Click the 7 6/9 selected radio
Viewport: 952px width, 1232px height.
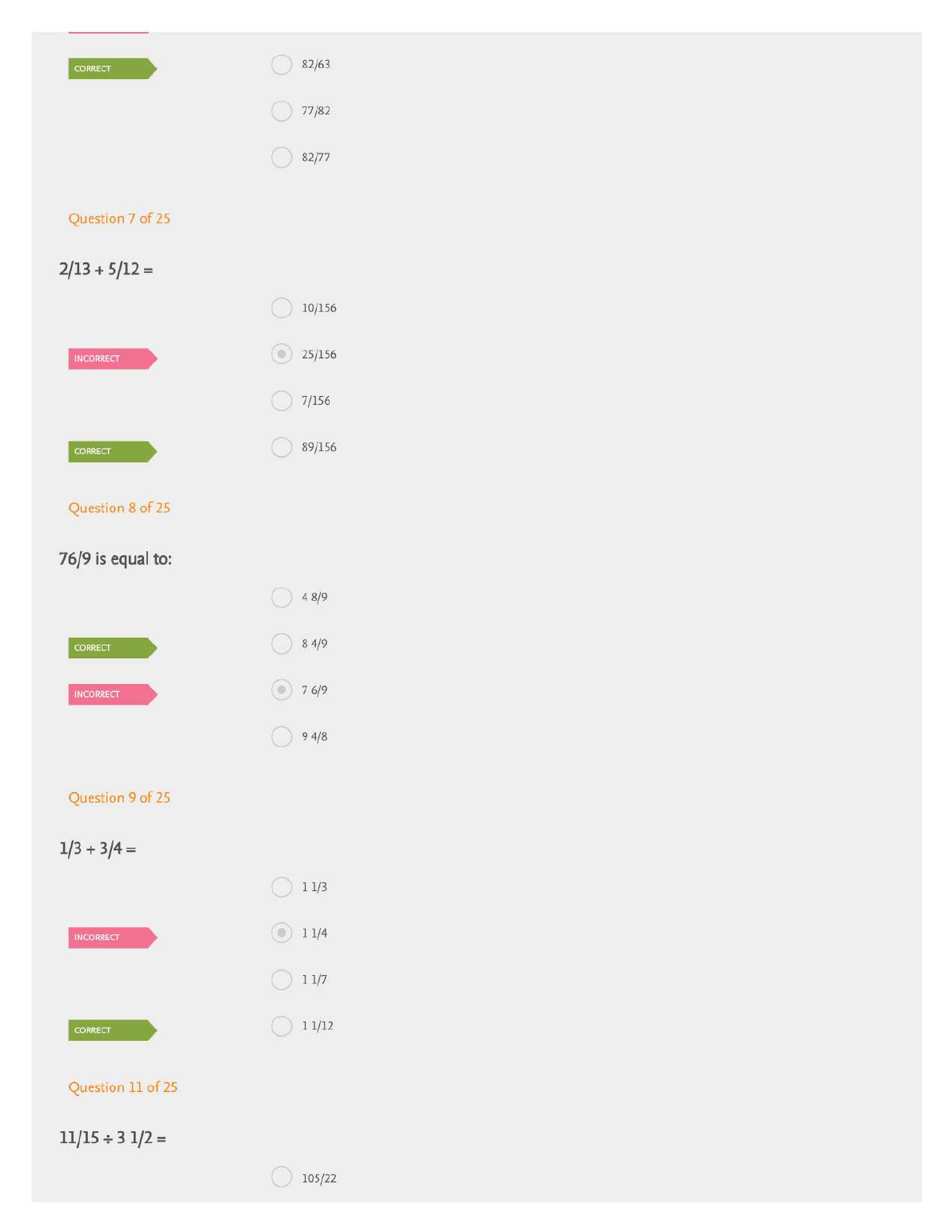tap(282, 690)
